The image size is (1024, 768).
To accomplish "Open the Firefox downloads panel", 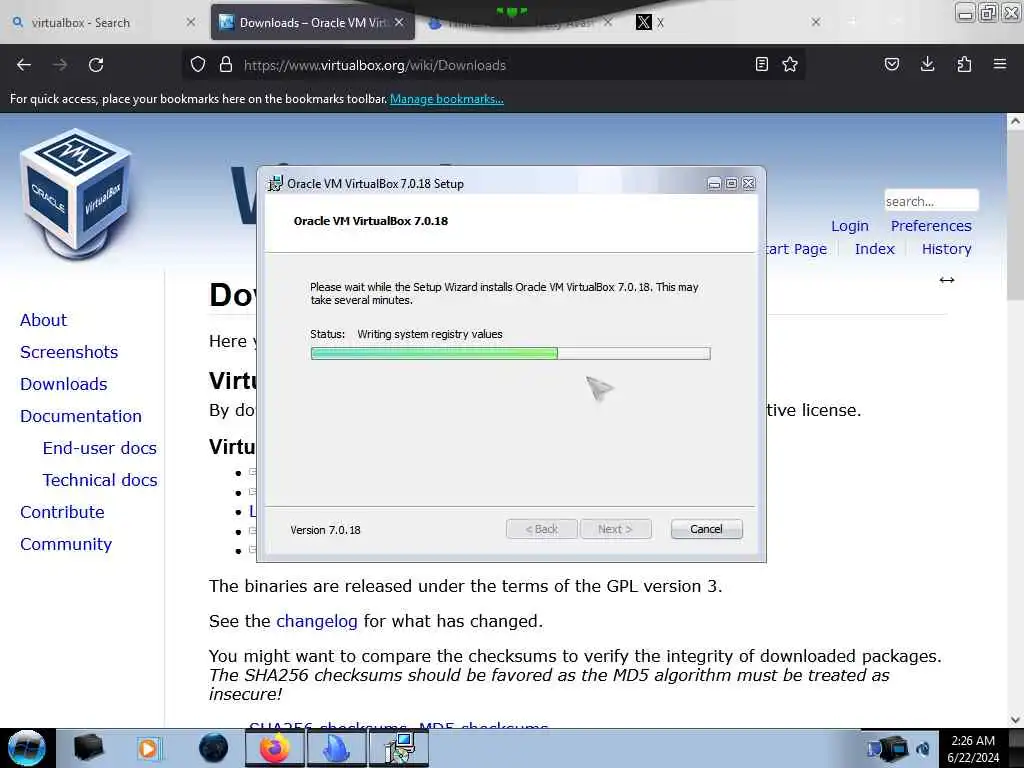I will [927, 64].
